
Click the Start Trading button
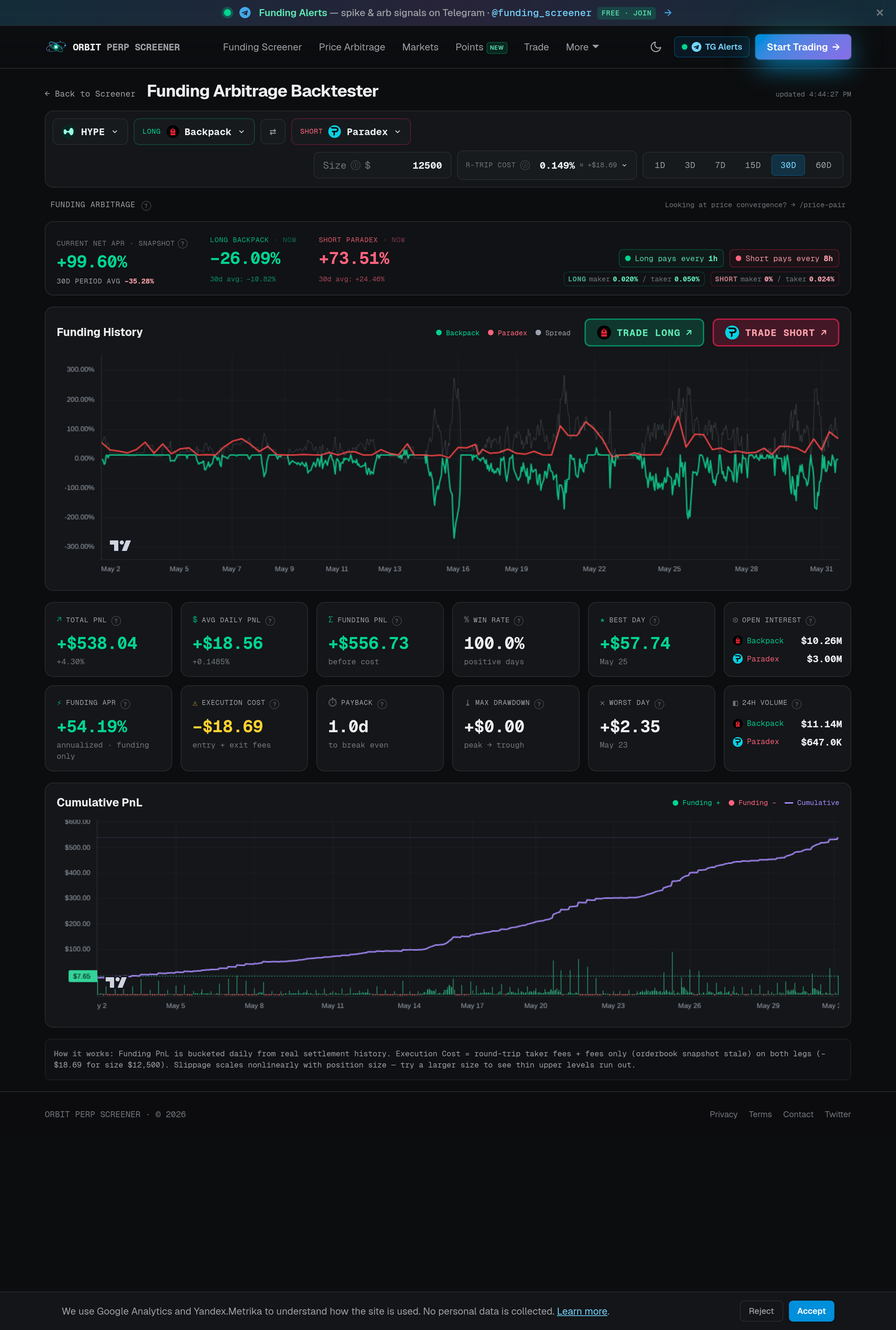pyautogui.click(x=803, y=47)
